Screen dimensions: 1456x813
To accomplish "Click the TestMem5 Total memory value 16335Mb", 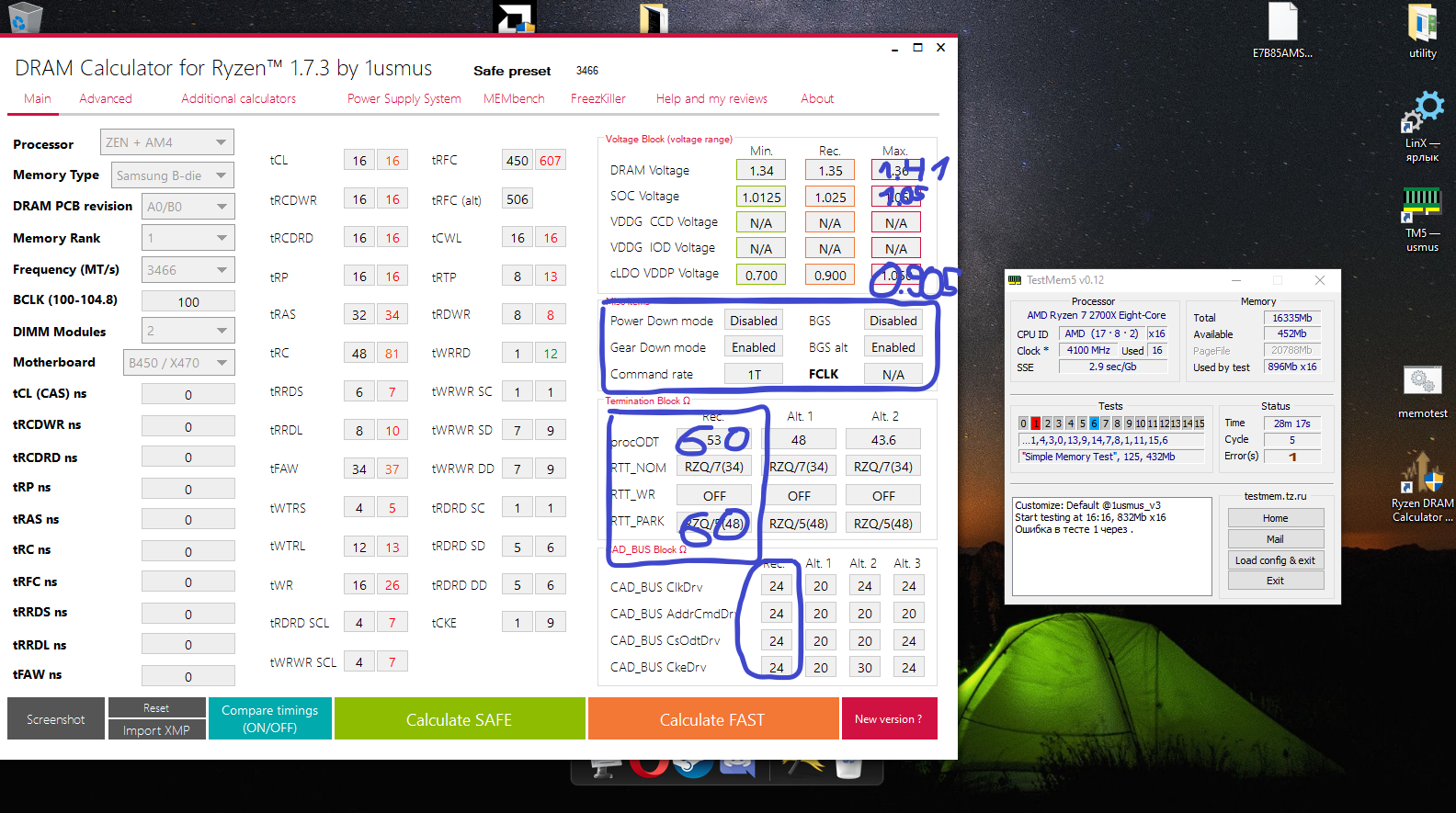I will coord(1292,318).
